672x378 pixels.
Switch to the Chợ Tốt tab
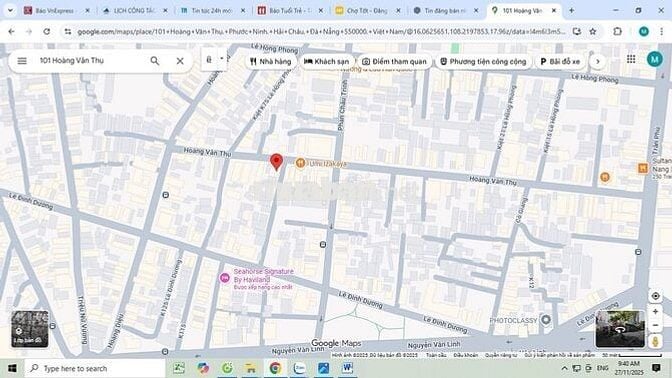coord(366,10)
